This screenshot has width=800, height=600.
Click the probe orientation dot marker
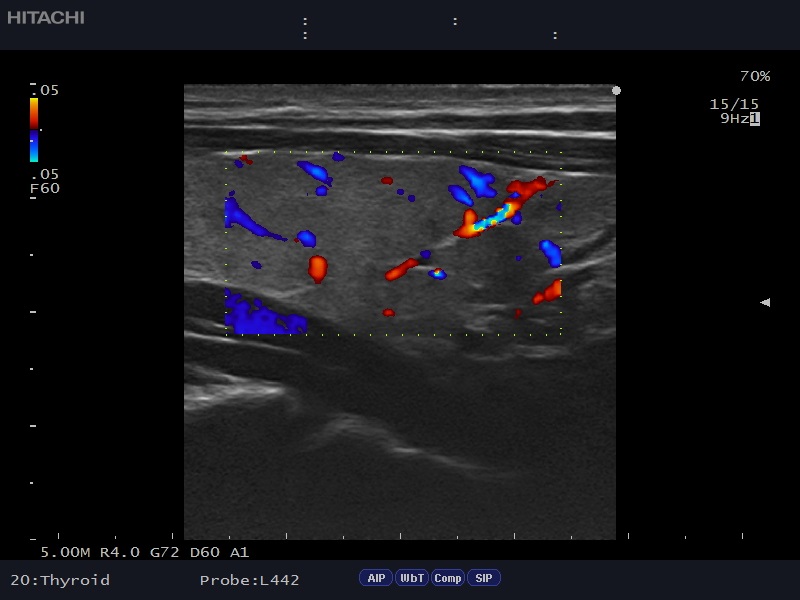[x=616, y=91]
